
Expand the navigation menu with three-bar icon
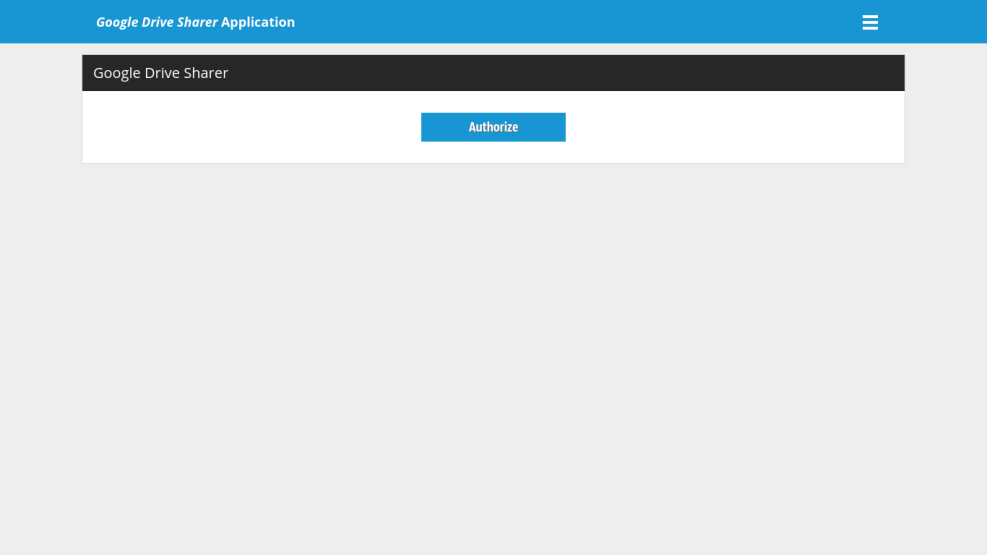(870, 22)
